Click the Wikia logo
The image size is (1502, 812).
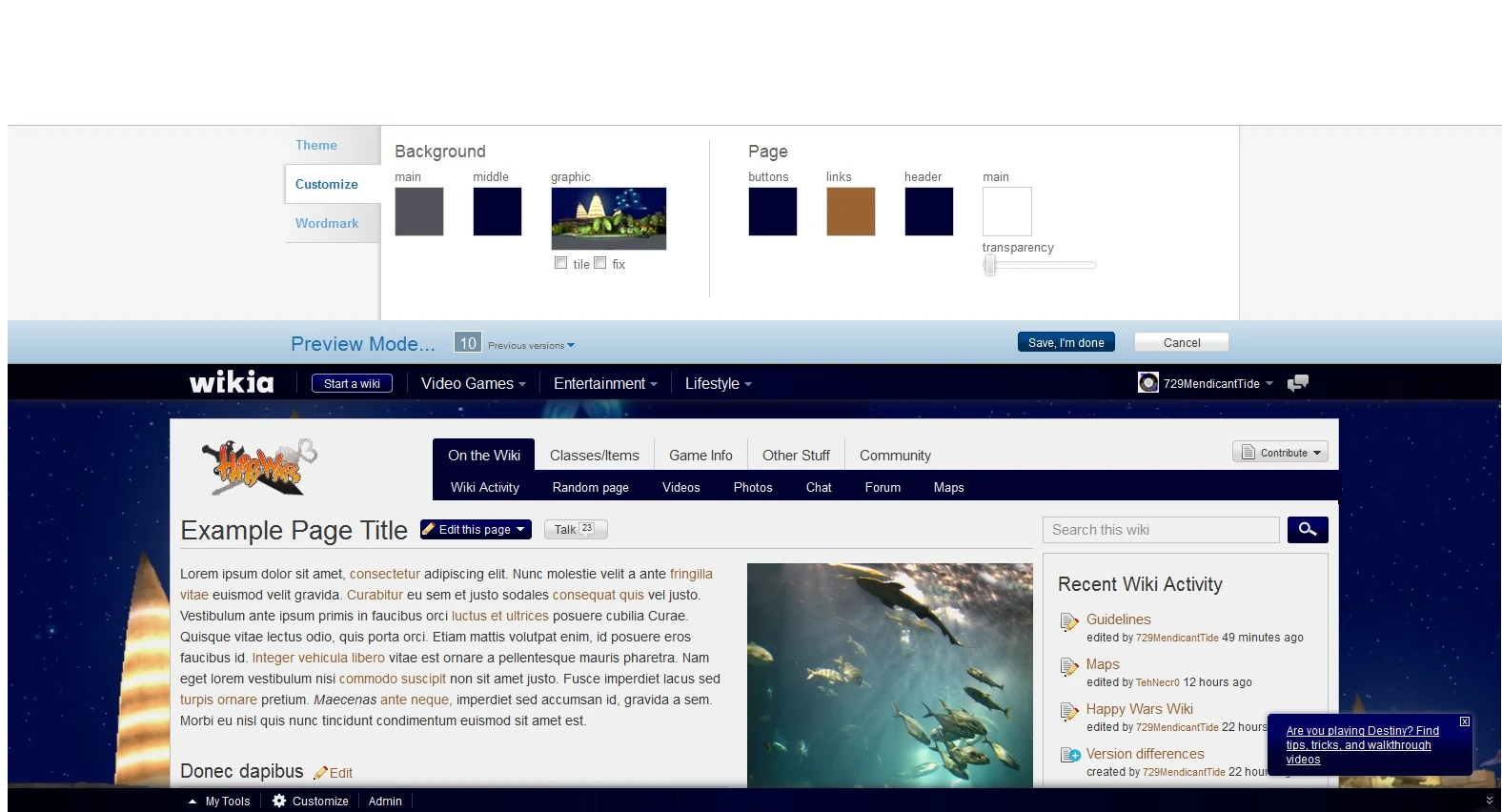coord(232,383)
